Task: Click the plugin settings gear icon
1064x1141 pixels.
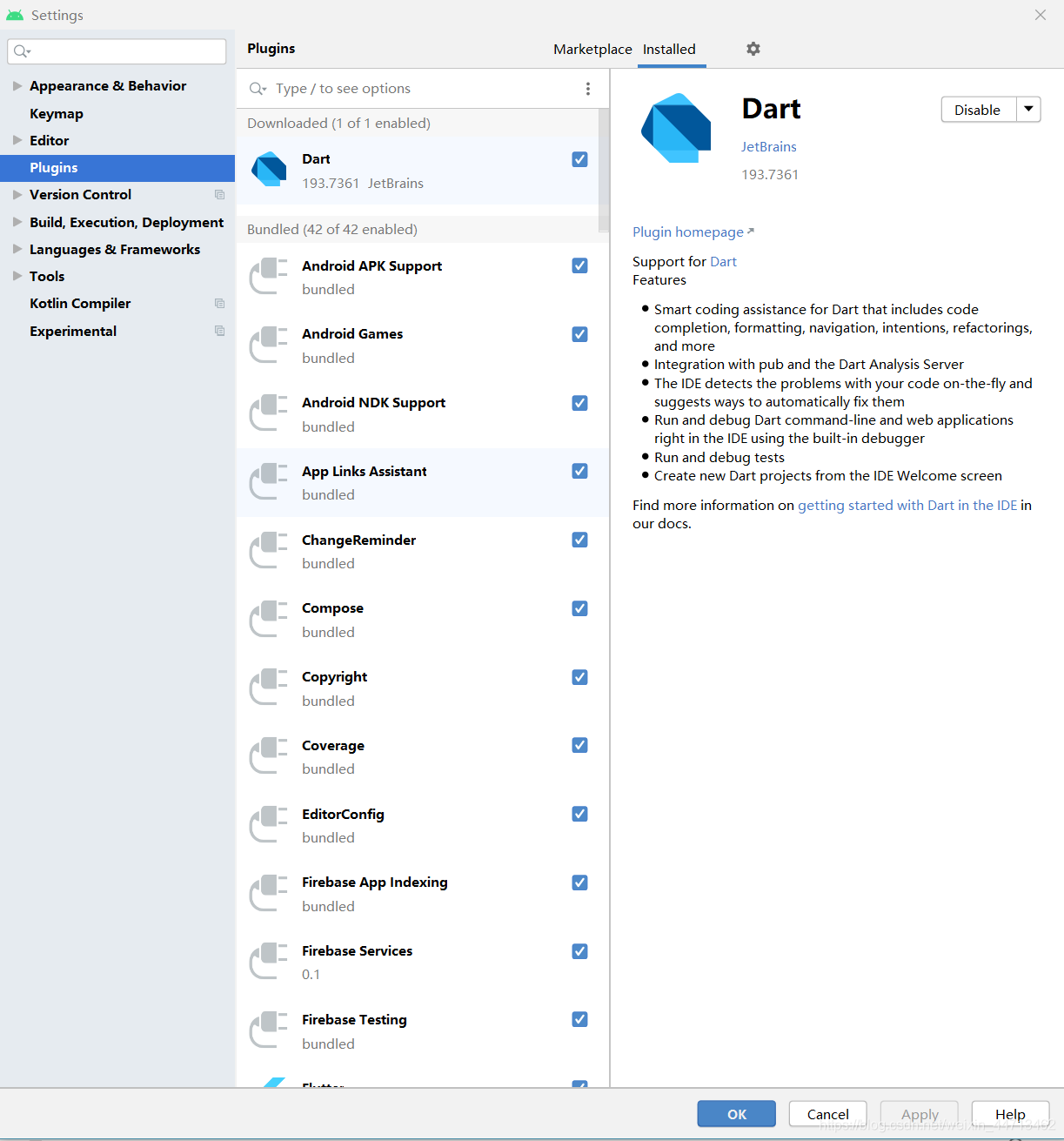Action: pos(753,49)
